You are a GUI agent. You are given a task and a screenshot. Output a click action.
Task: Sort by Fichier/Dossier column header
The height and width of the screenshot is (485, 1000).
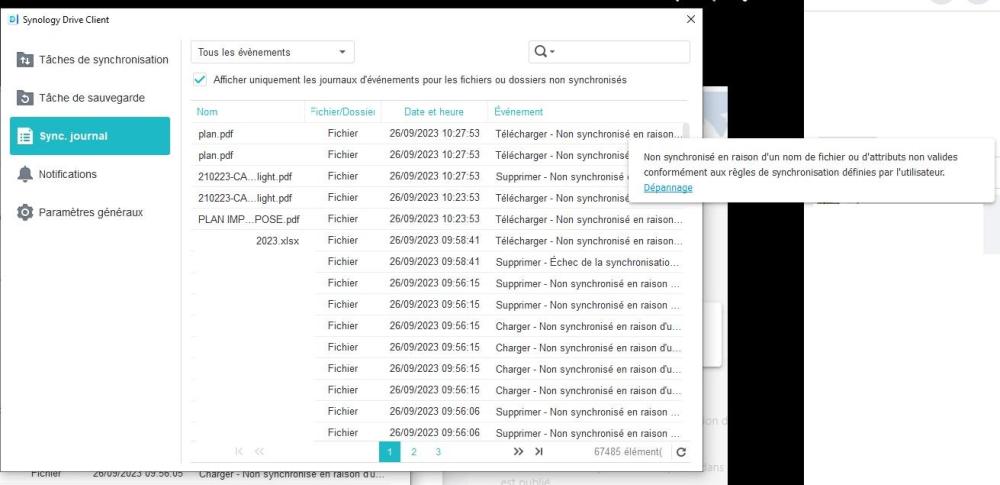343,112
